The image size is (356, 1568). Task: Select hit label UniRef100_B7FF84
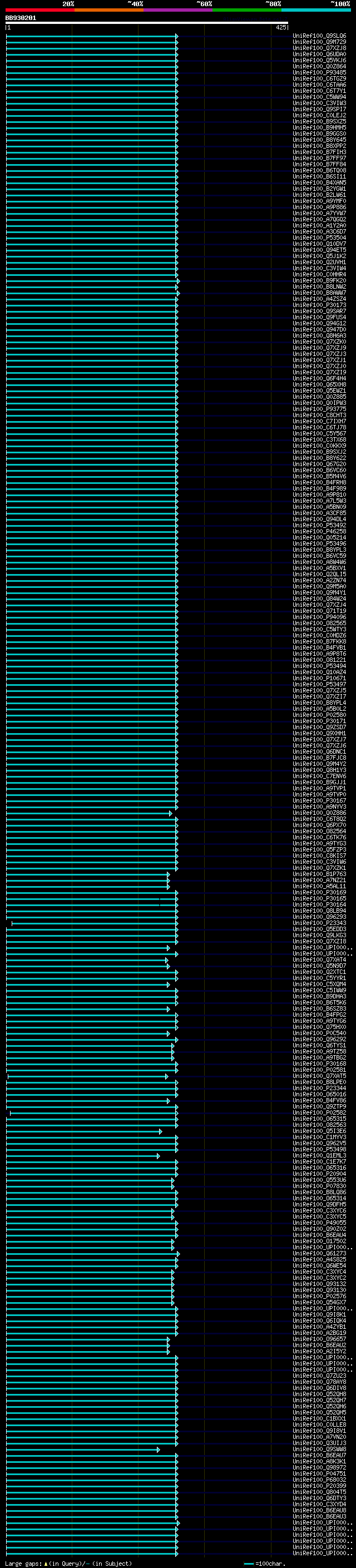319,164
